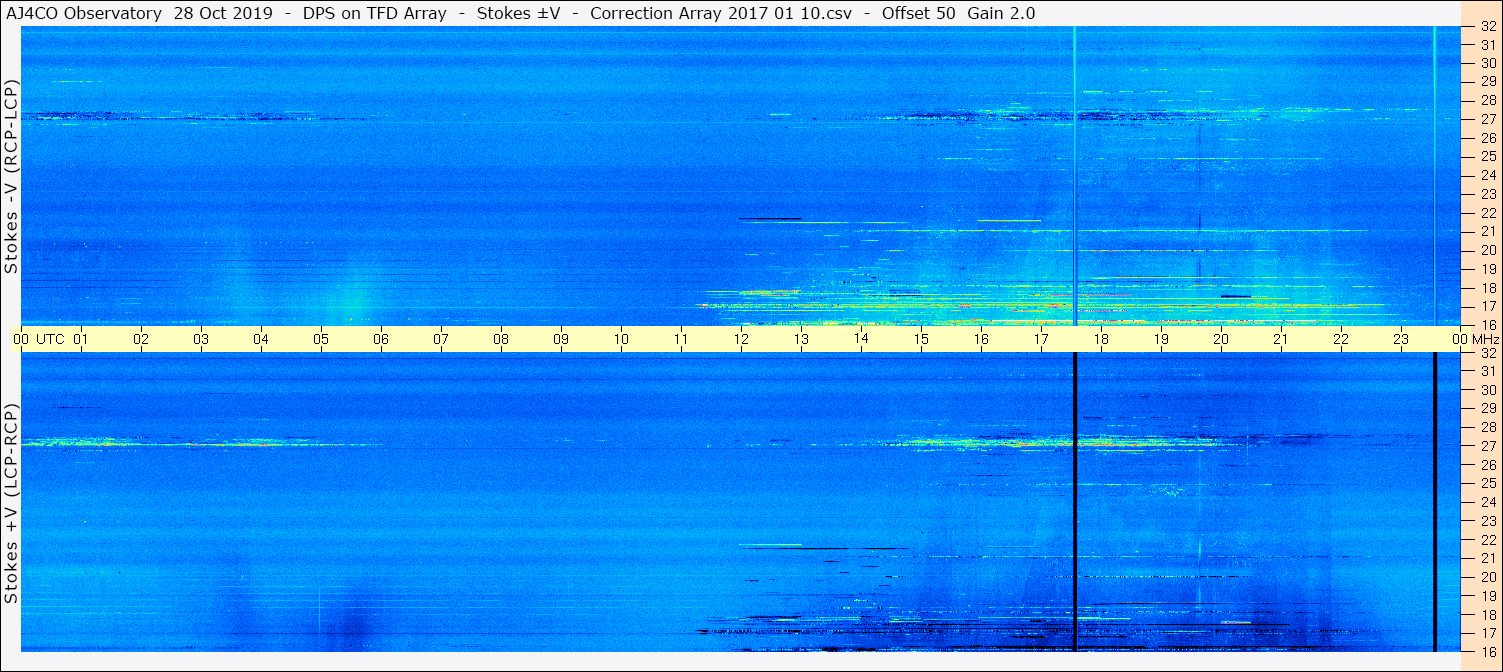Click the '07' hour mark on time axis
1503x672 pixels.
(441, 339)
